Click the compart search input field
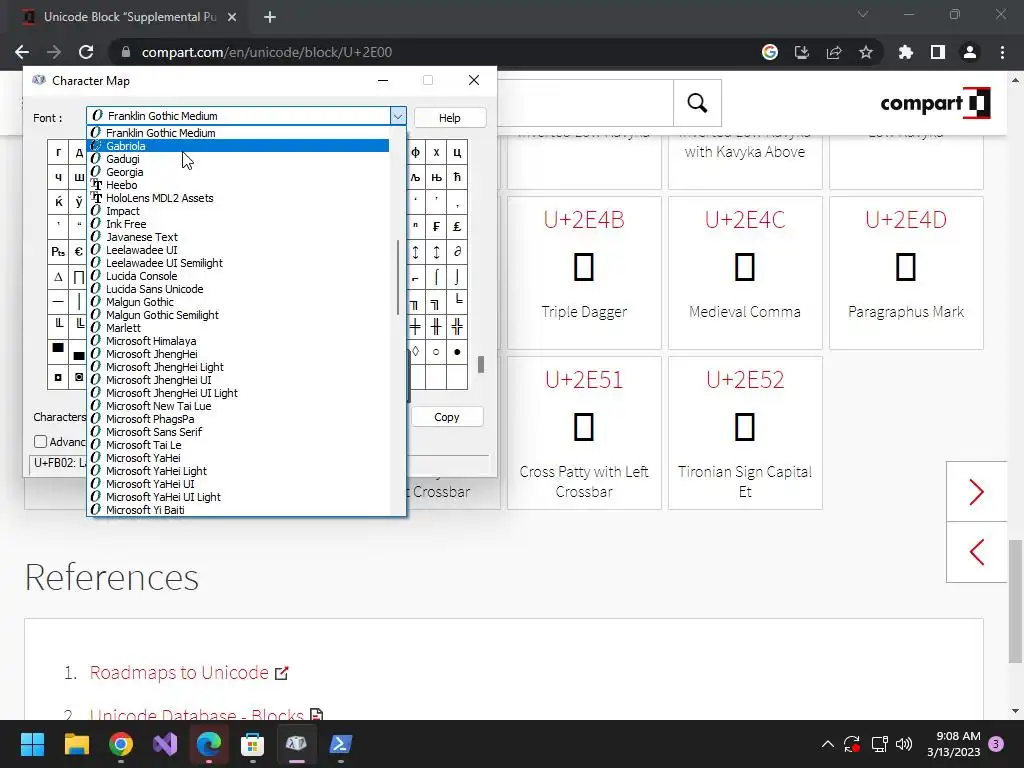Screen dimensions: 1024x768 point(584,103)
